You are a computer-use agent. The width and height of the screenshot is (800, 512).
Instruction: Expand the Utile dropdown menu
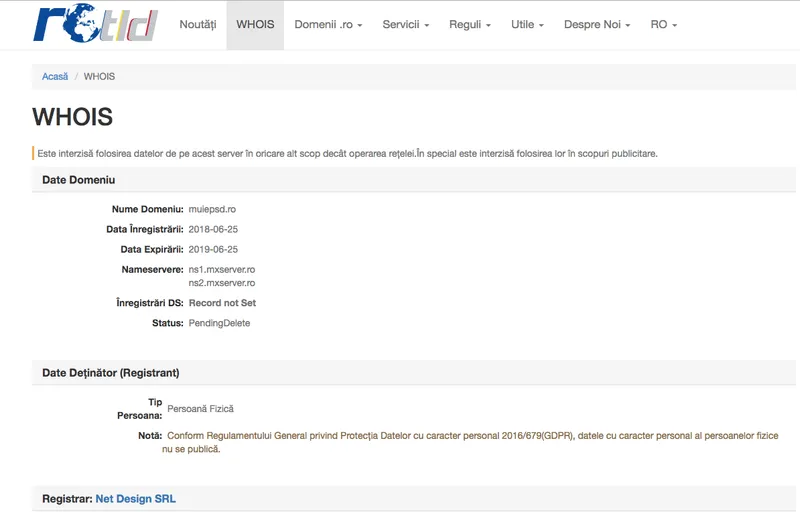coord(528,24)
